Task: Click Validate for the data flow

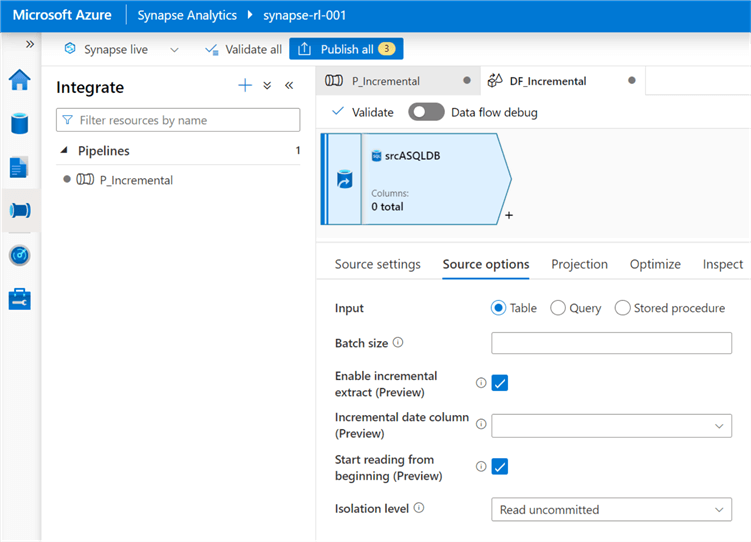Action: click(363, 113)
